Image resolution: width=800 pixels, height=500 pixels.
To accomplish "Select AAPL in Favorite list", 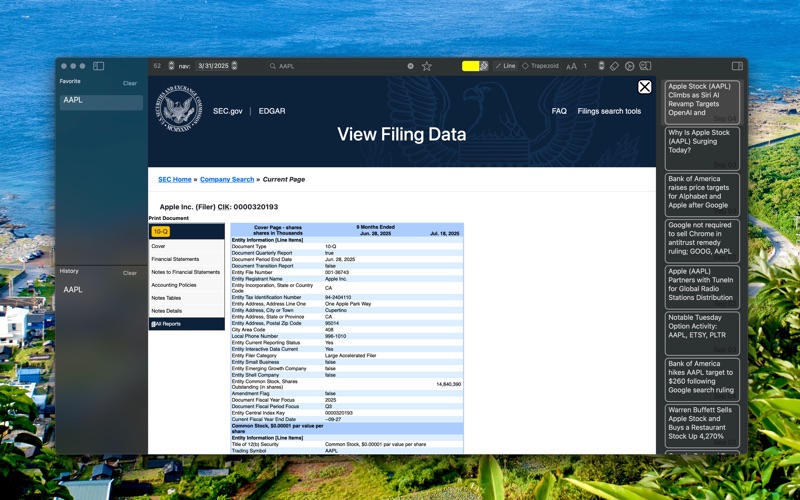I will (101, 102).
